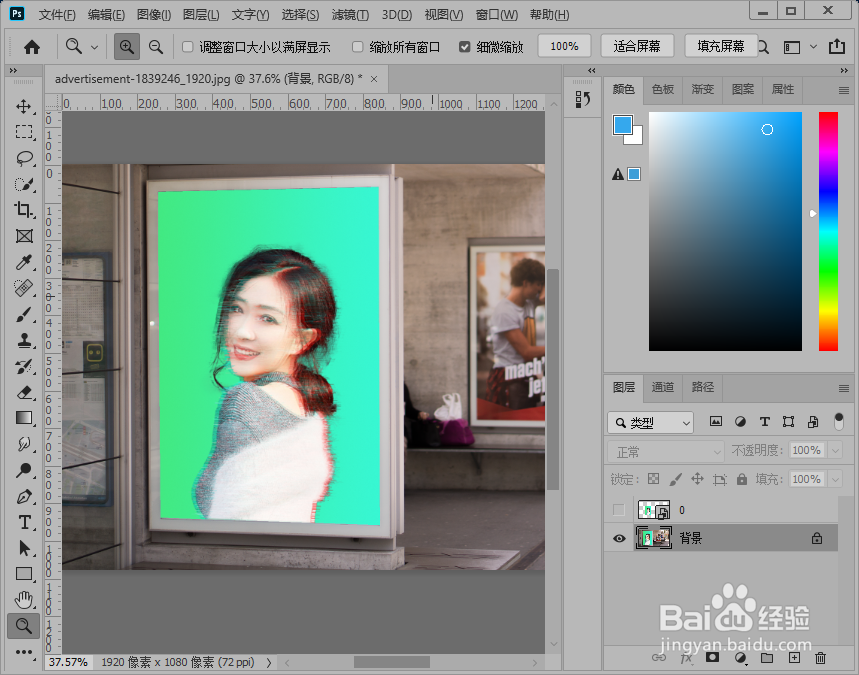Select the Horizontal Type tool
This screenshot has height=675, width=859.
click(x=24, y=522)
